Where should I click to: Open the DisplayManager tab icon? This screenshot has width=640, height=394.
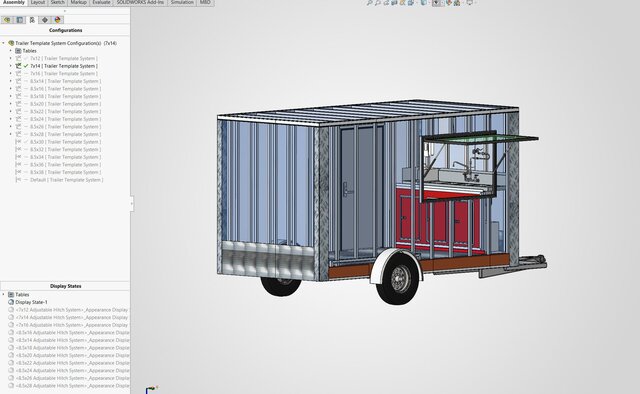click(57, 20)
